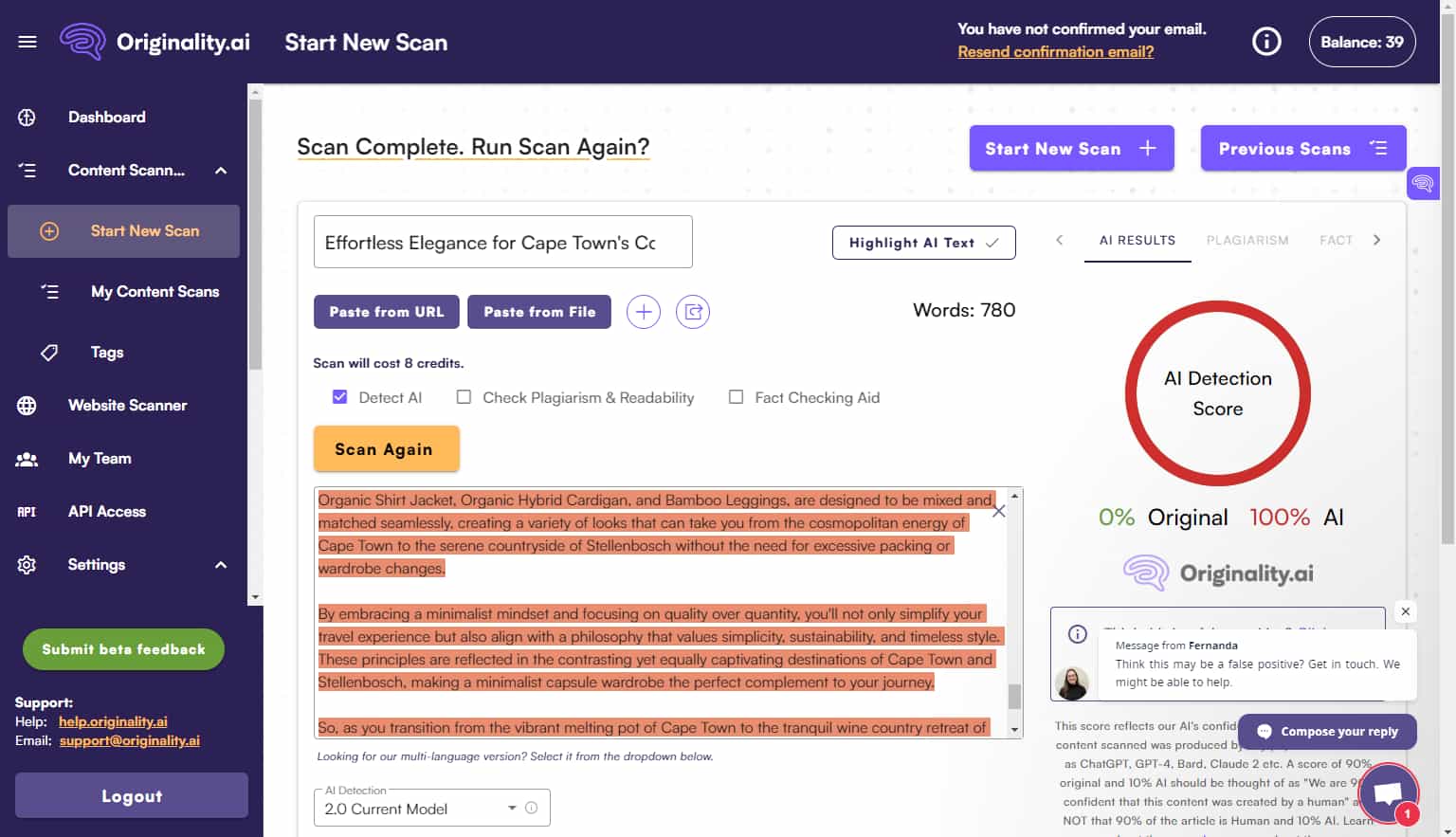Enable the Fact Checking Aid option

pyautogui.click(x=737, y=396)
